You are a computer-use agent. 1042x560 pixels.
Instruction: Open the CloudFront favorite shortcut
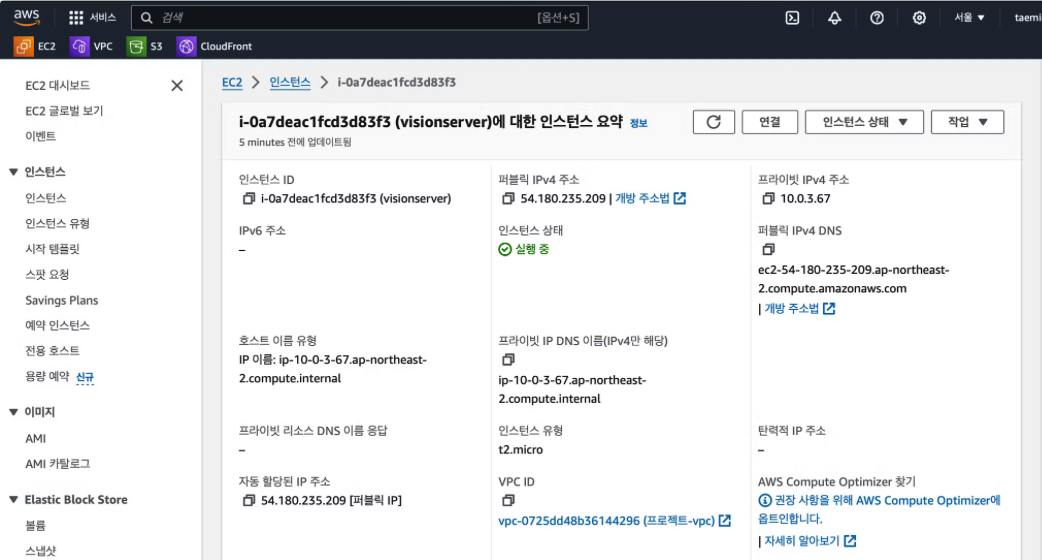(x=215, y=46)
